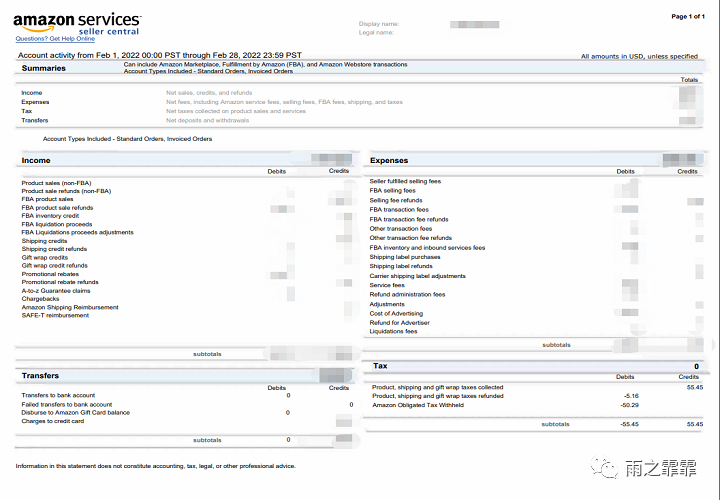Open the 'Questions? Get Help Online' link

point(55,39)
